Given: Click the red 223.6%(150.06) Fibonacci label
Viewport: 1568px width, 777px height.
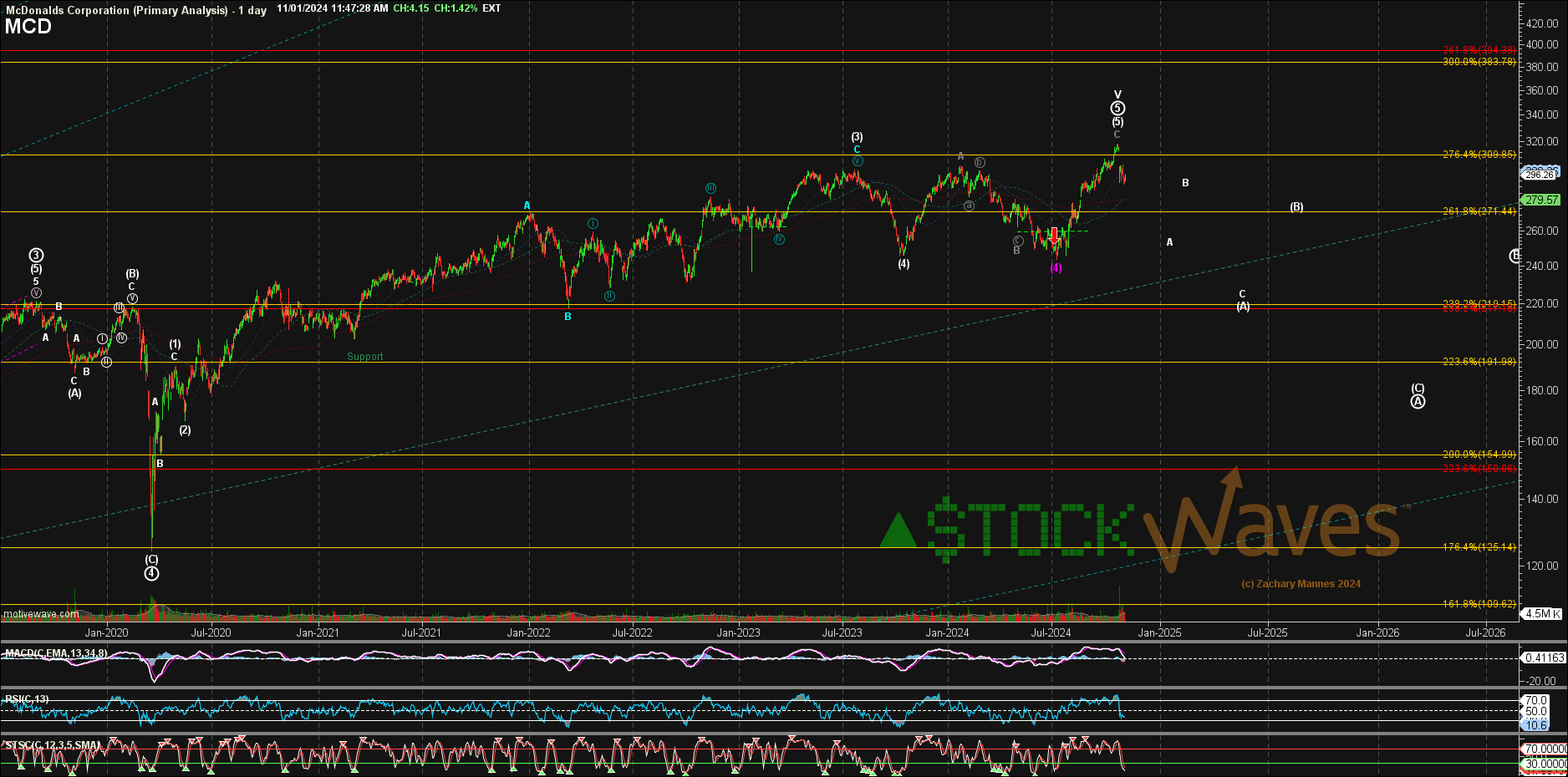Looking at the screenshot, I should tap(1479, 469).
